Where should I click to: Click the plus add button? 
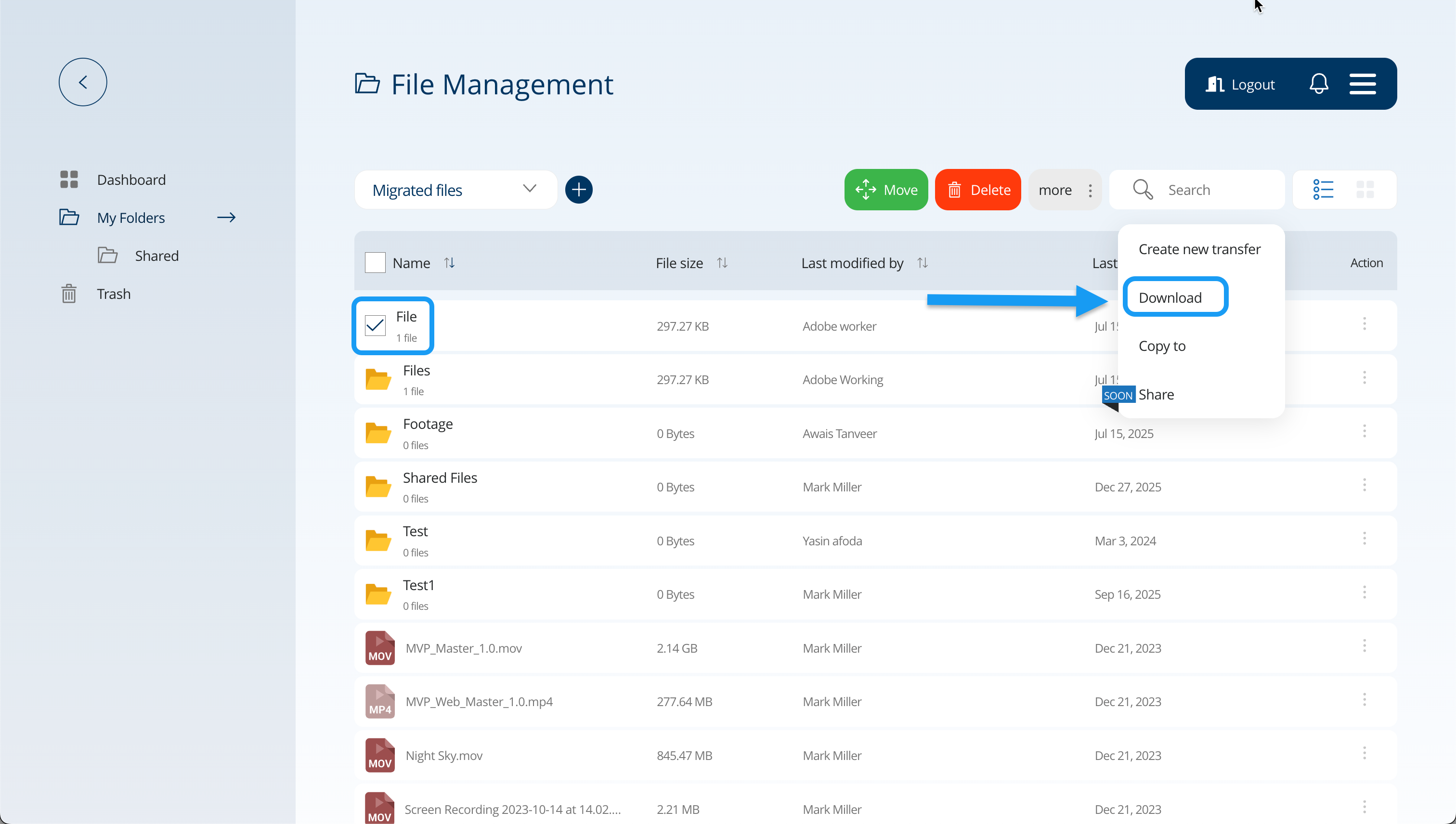click(x=579, y=190)
